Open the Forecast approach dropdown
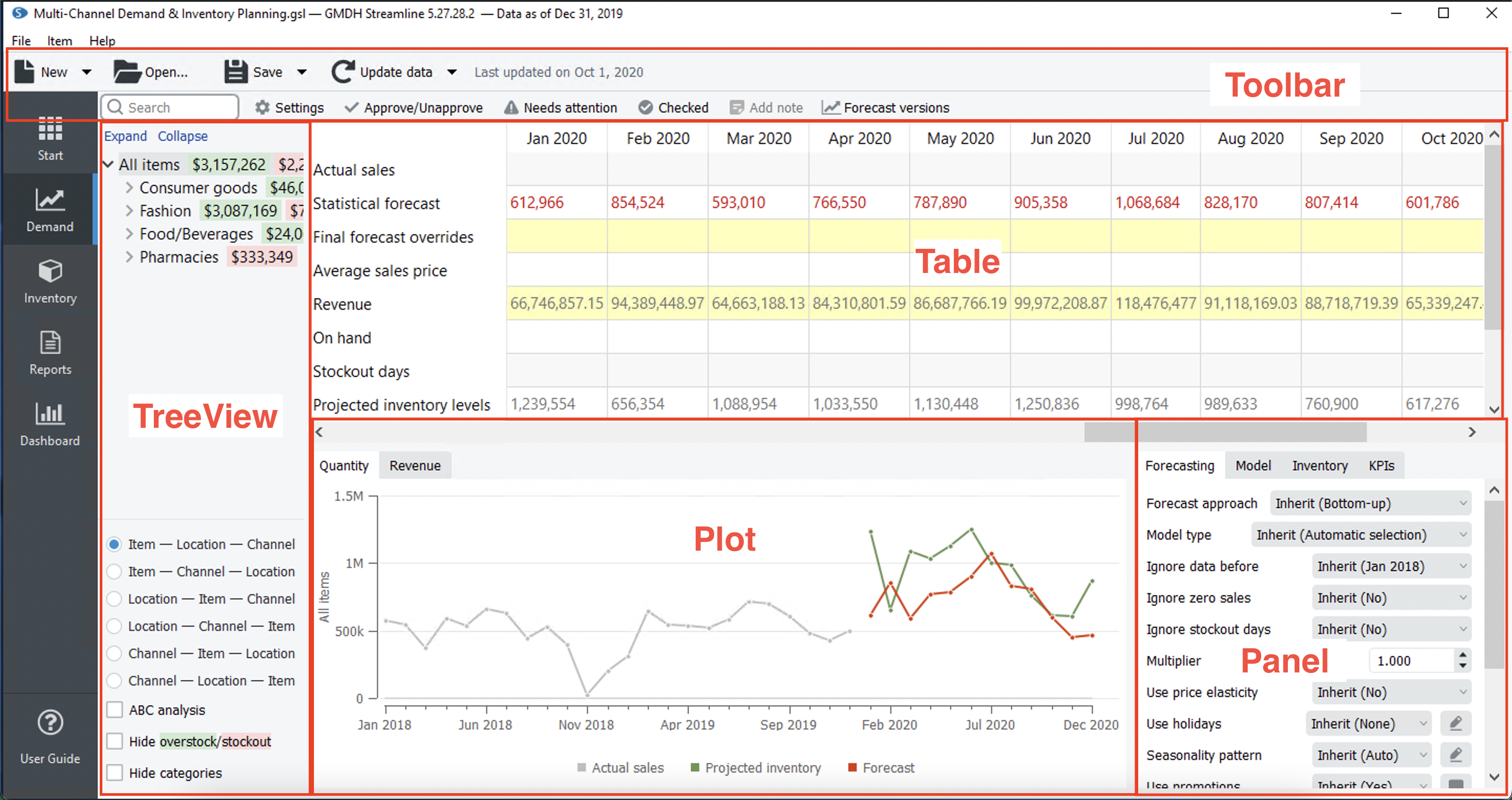This screenshot has width=1512, height=800. coord(1370,503)
